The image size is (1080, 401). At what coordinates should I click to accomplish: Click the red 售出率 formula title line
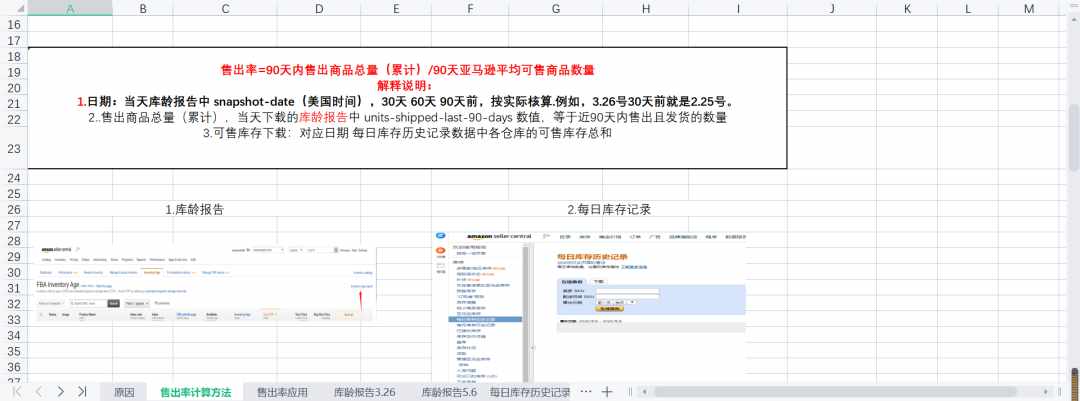[407, 70]
